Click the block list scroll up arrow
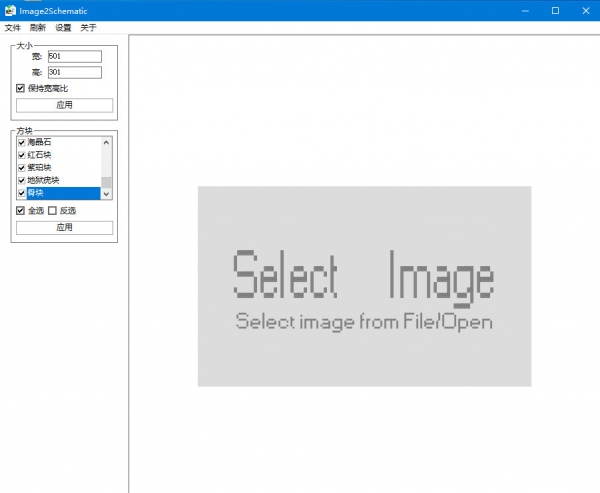600x493 pixels. click(106, 142)
